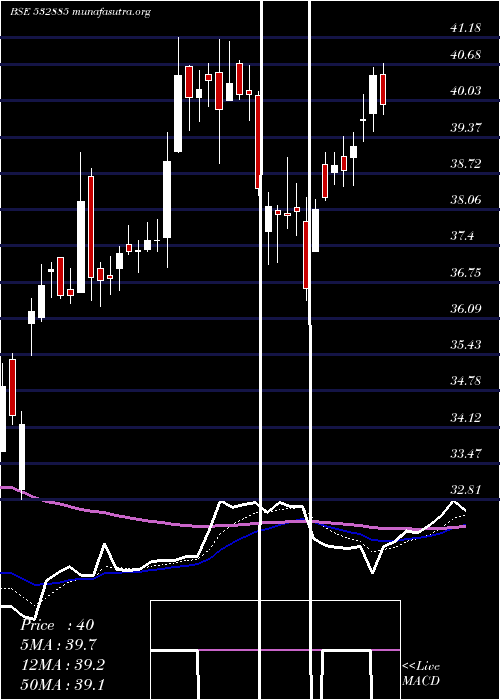Image resolution: width=500 pixels, height=700 pixels.
Task: Click the 35.43 price axis label
Action: click(x=465, y=345)
